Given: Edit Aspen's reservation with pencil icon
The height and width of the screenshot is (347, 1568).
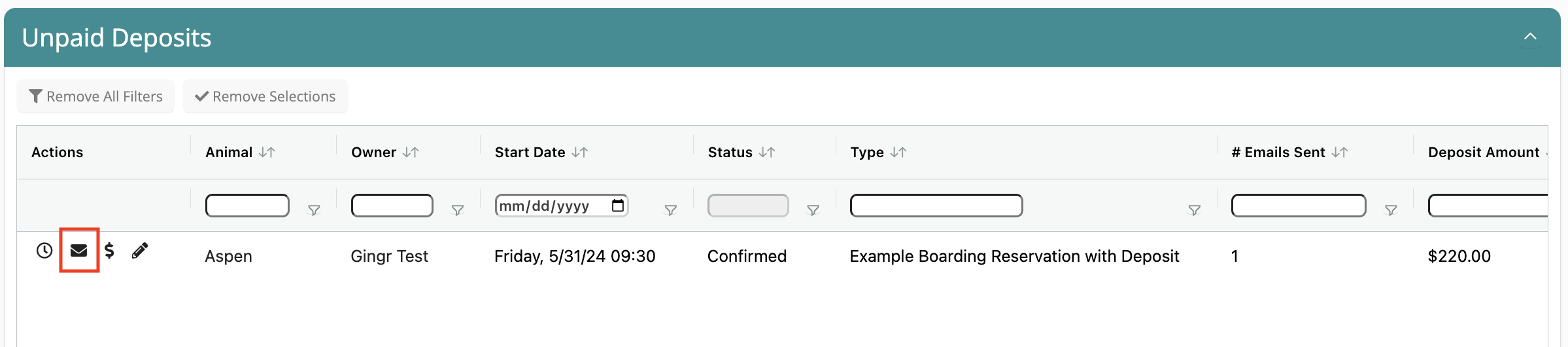Looking at the screenshot, I should [x=140, y=250].
